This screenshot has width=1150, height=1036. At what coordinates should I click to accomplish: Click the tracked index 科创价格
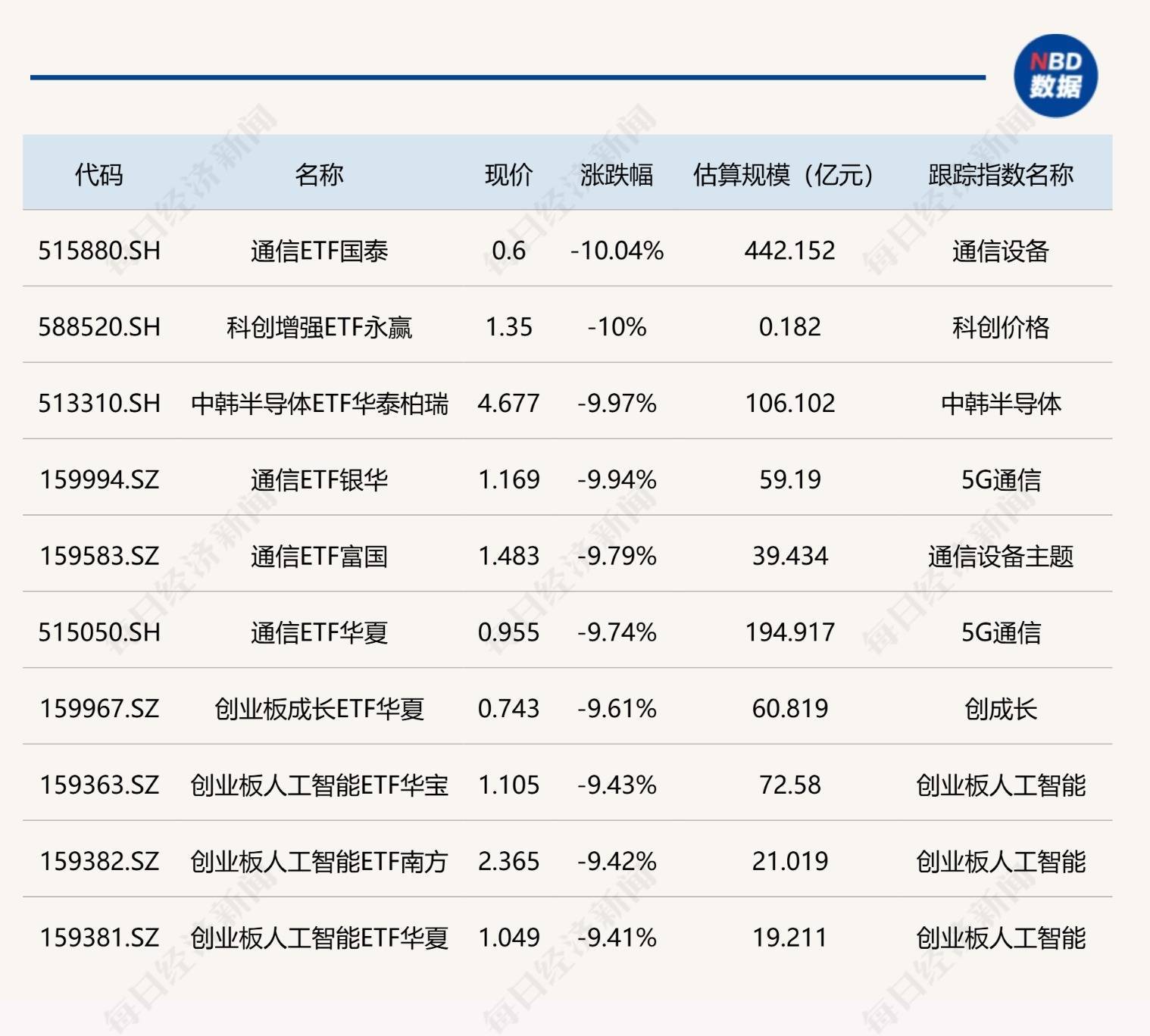1001,327
